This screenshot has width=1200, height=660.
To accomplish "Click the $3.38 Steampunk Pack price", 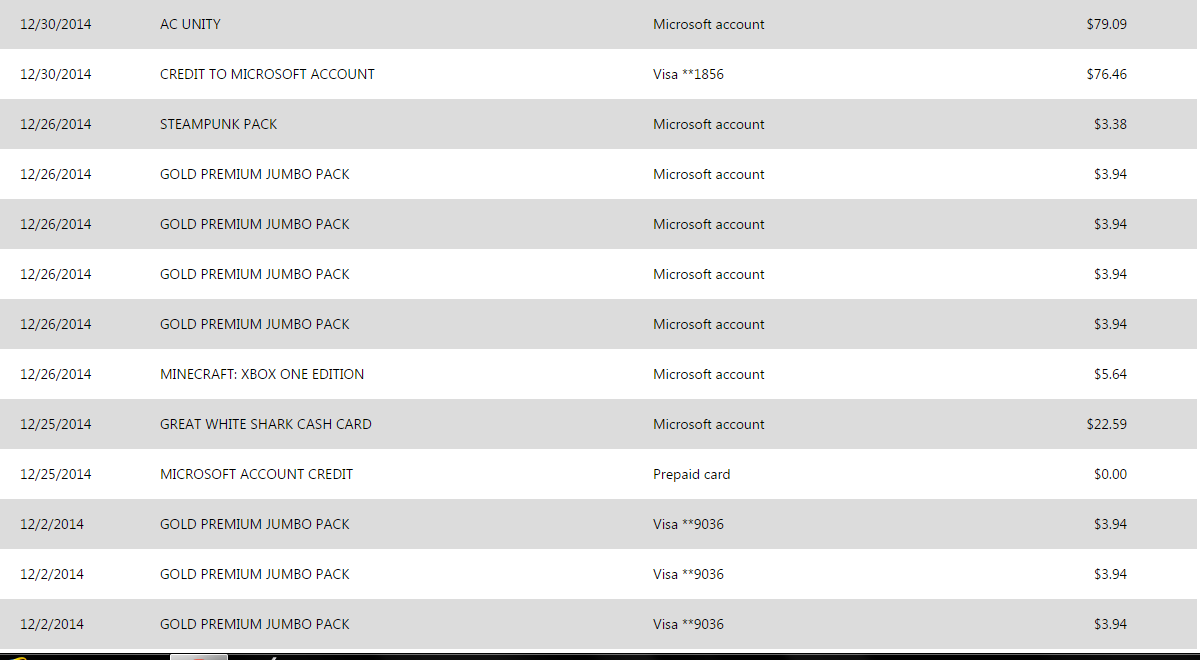I will point(1110,124).
